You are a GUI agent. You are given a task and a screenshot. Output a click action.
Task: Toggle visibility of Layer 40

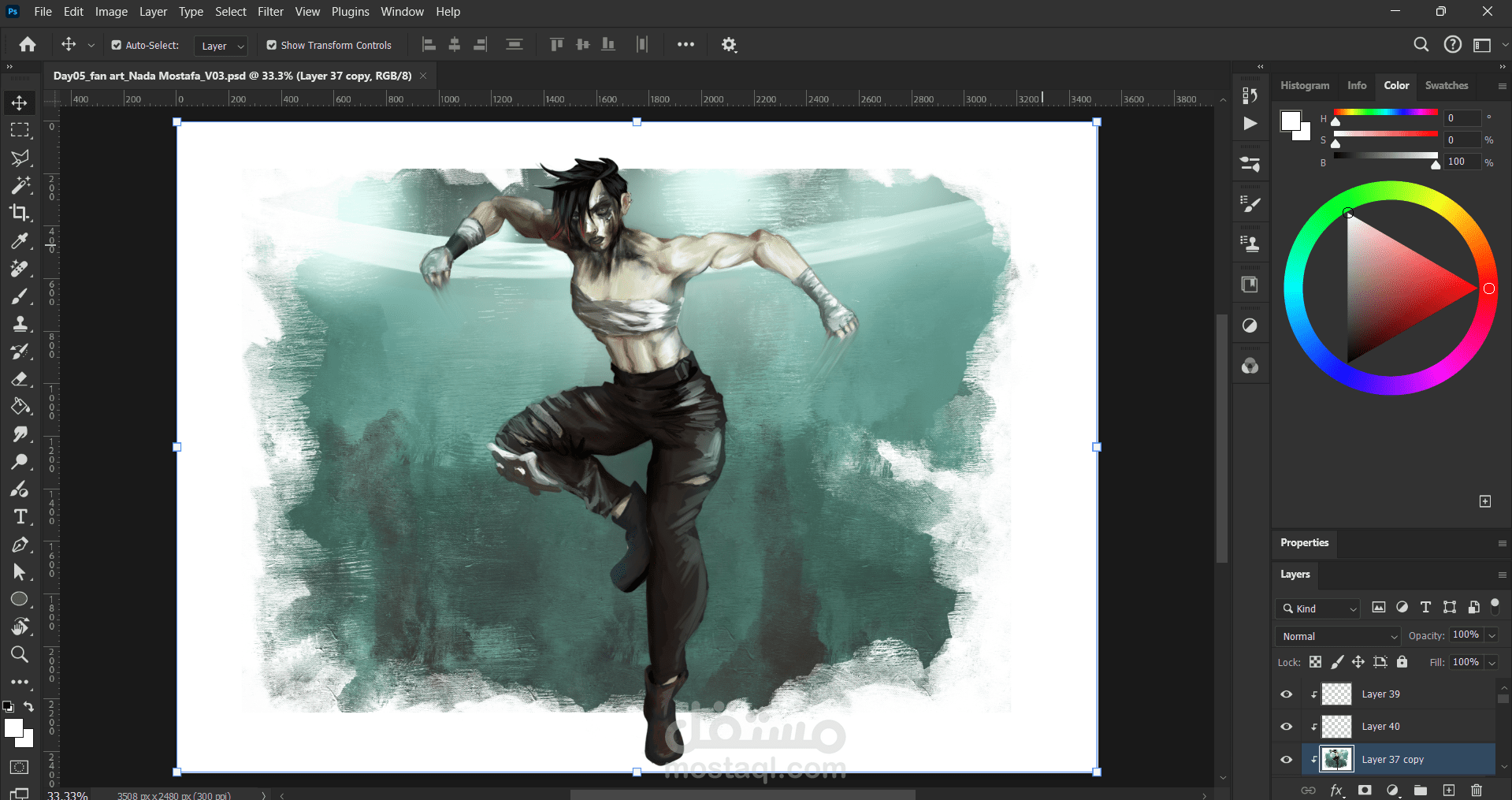tap(1286, 727)
